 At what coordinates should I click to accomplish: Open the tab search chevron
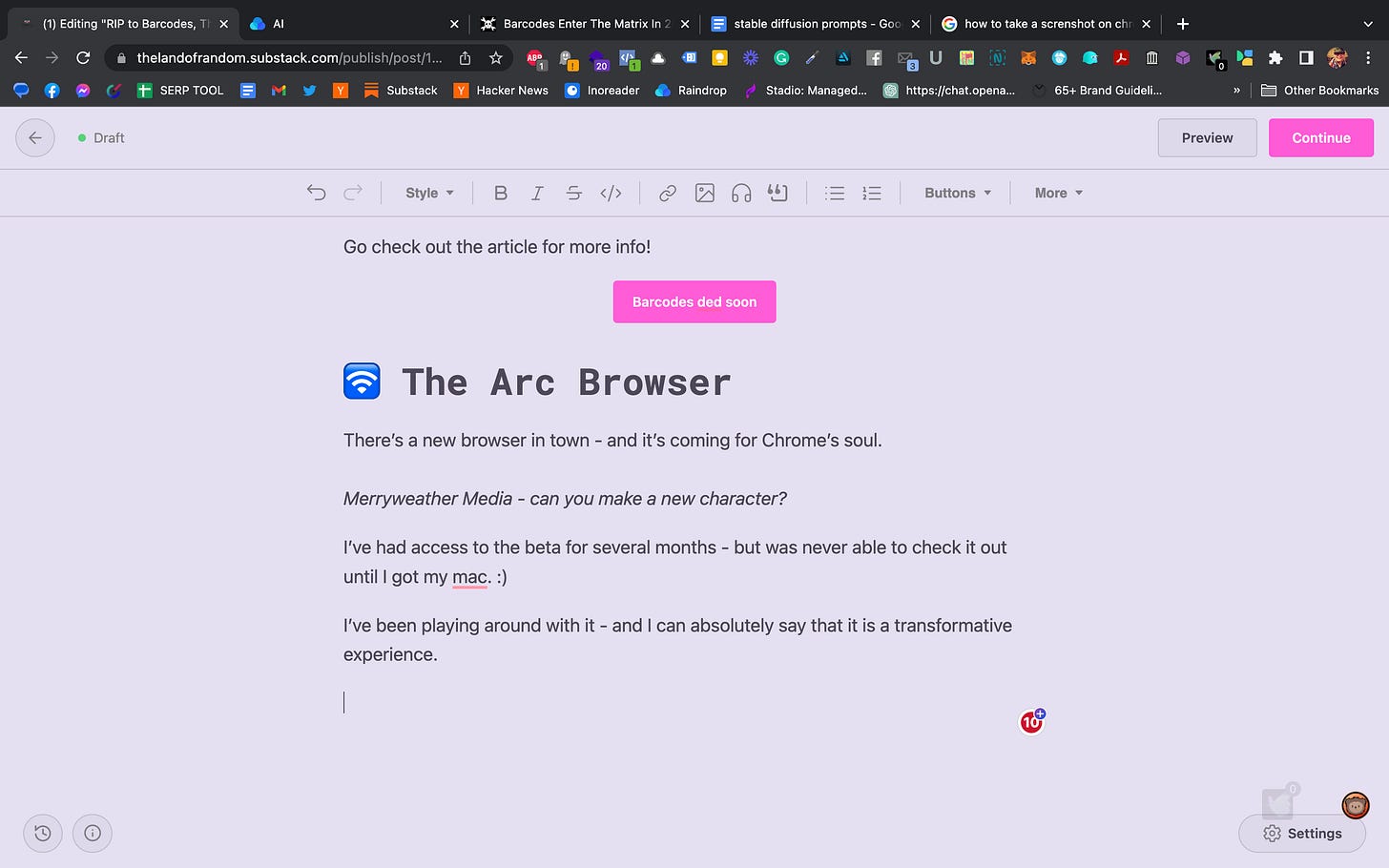pyautogui.click(x=1368, y=24)
